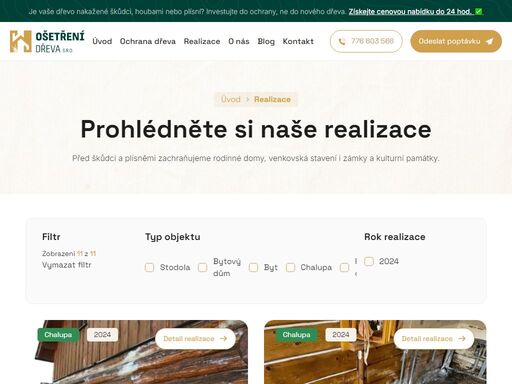Click arrow icon on second Detail realizace
Screen dimensions: 512x384
(462, 339)
